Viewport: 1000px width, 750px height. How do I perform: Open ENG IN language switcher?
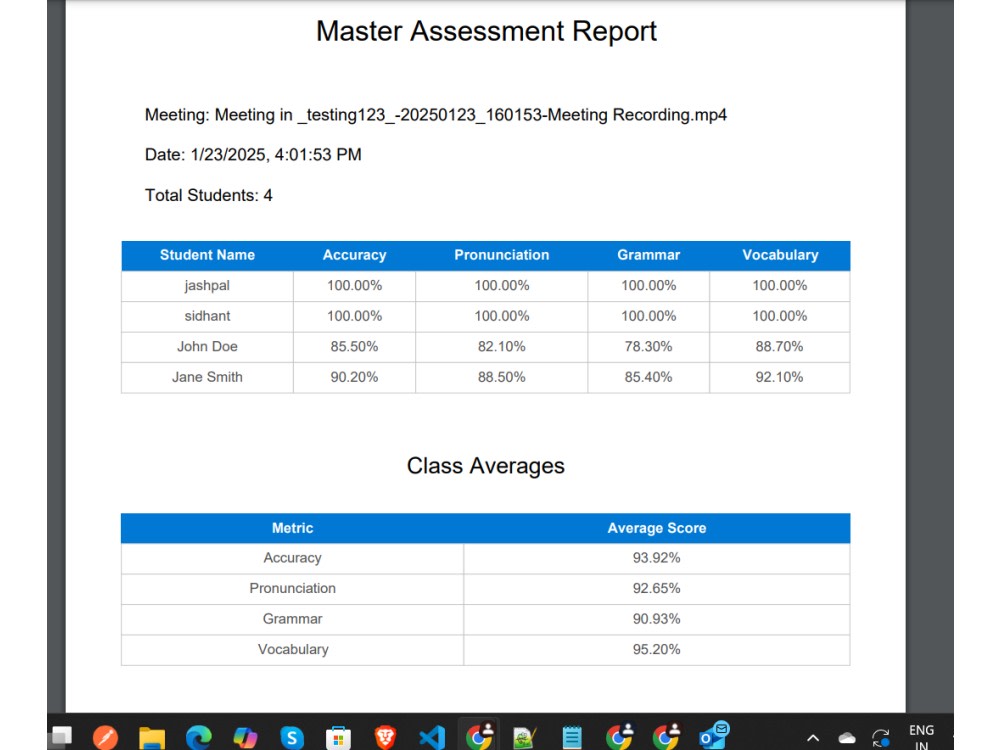921,737
